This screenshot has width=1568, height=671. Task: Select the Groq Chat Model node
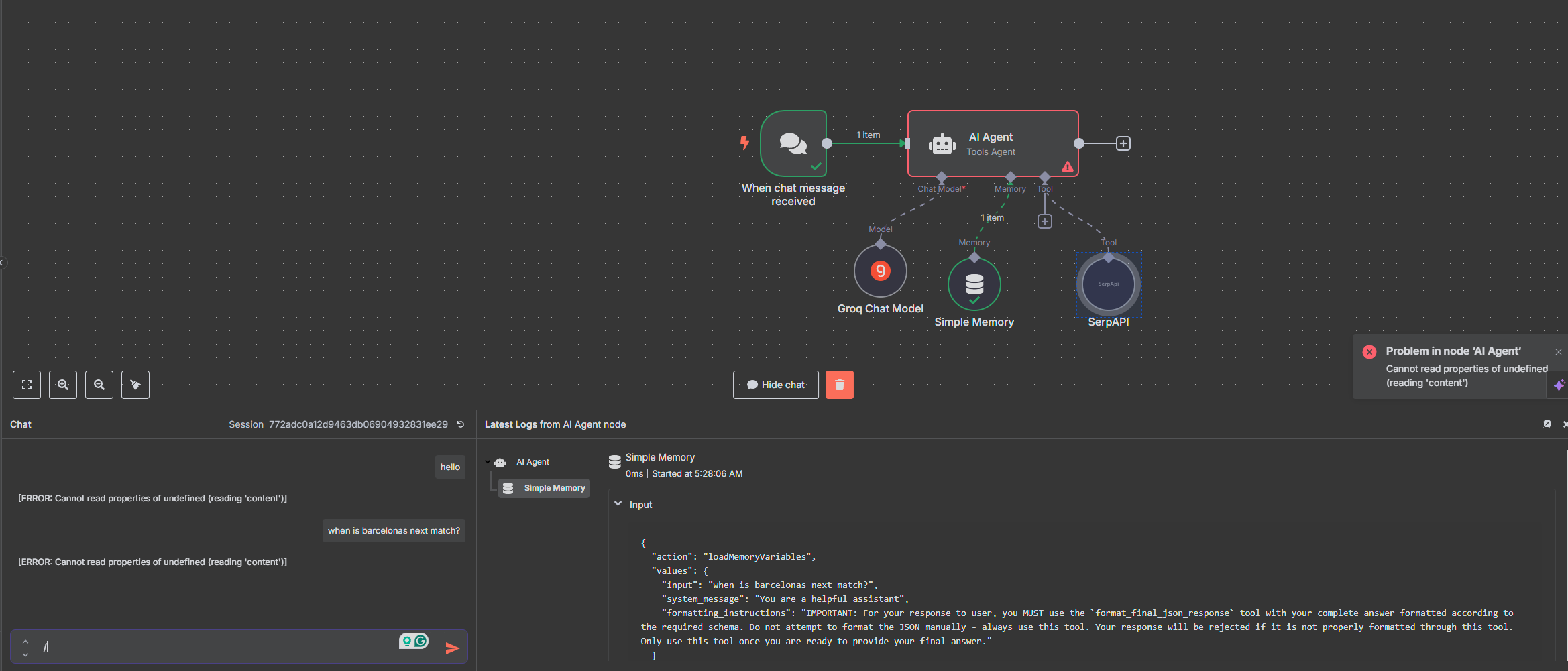click(x=881, y=271)
